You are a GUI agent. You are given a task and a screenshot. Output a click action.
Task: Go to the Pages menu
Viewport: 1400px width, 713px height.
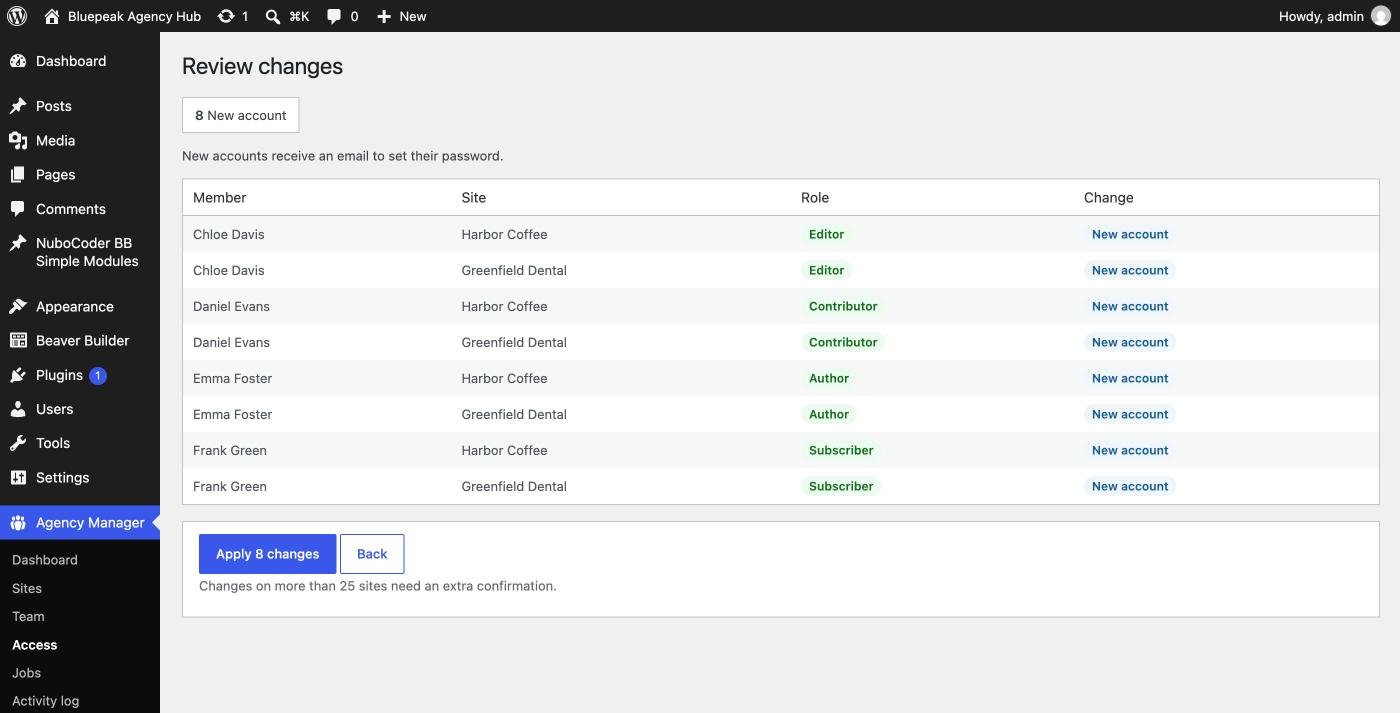tap(55, 175)
